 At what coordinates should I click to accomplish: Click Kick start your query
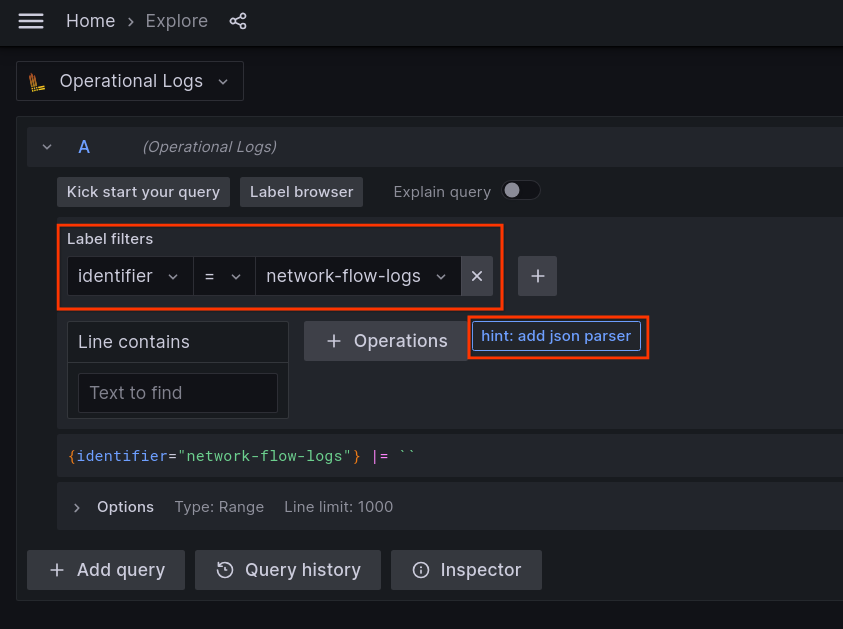click(143, 191)
